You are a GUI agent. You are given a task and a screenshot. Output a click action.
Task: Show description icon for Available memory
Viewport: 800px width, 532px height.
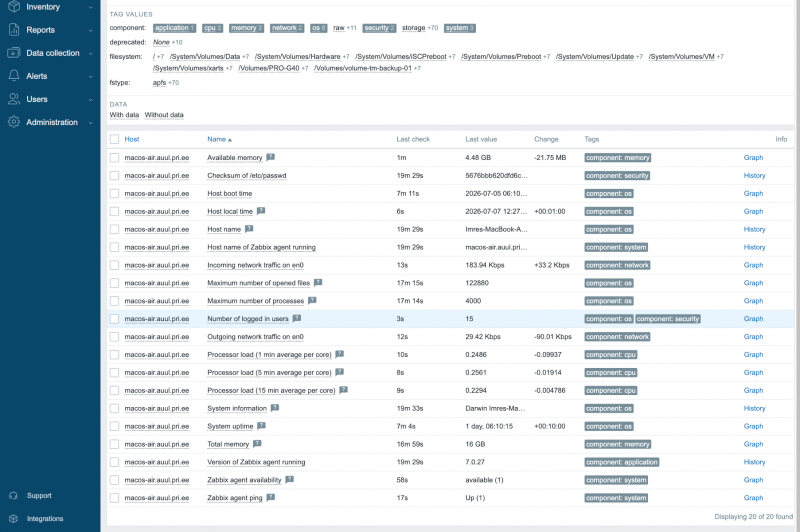click(270, 157)
